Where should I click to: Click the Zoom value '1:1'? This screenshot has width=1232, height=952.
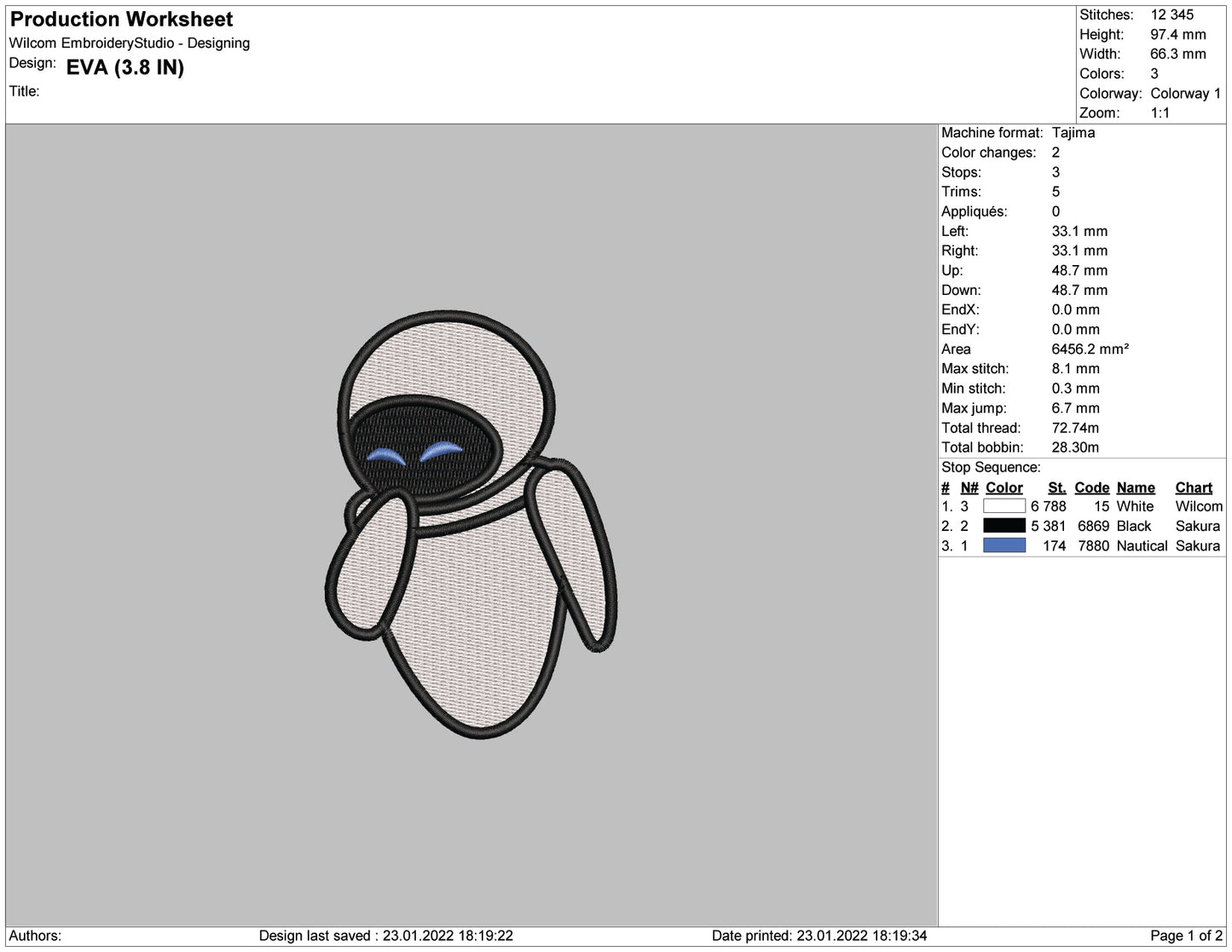click(x=1160, y=113)
